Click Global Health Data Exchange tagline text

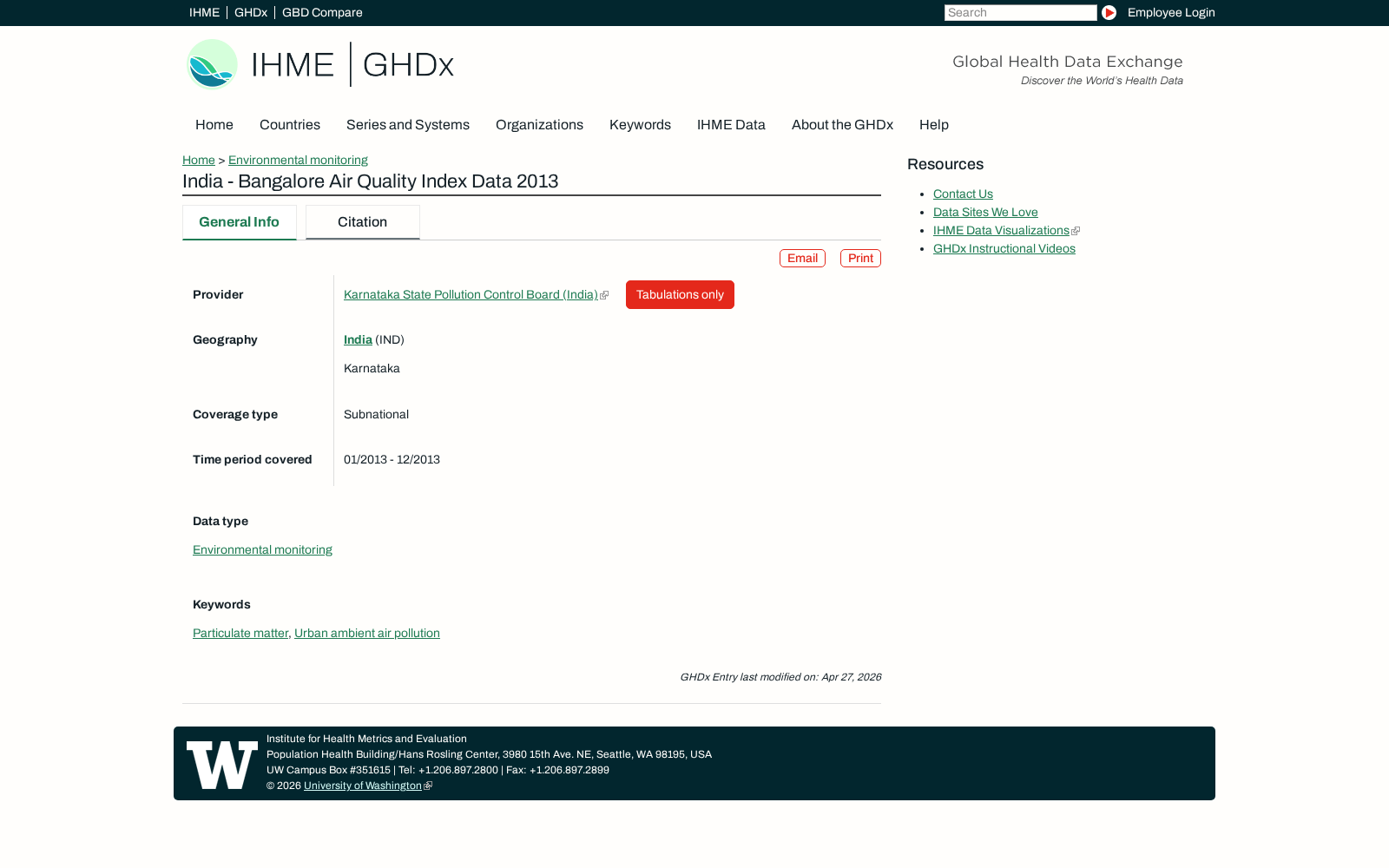coord(1068,62)
